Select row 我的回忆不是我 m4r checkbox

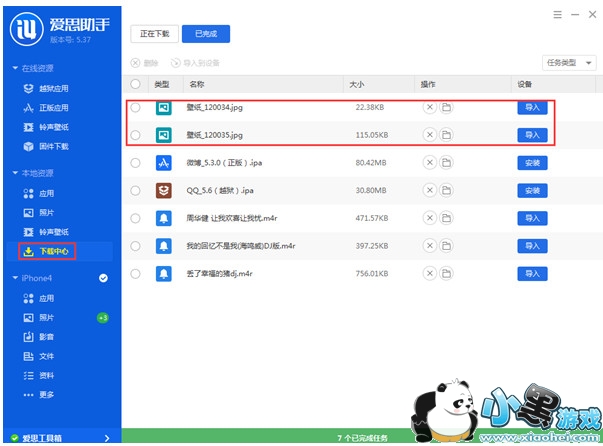coord(135,246)
